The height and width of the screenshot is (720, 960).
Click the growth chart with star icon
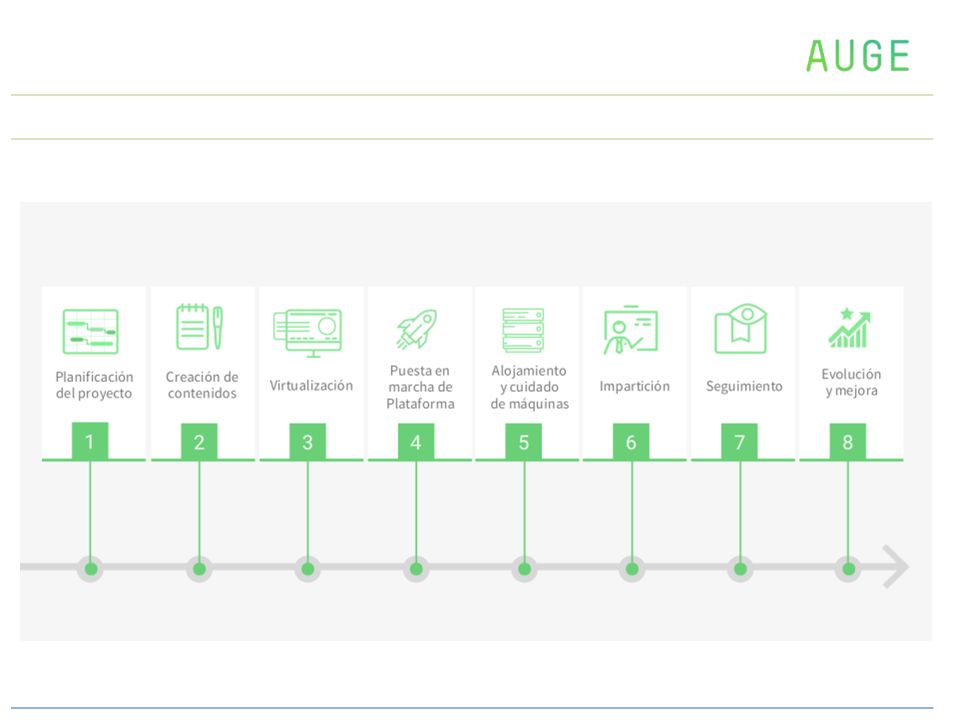pyautogui.click(x=849, y=328)
